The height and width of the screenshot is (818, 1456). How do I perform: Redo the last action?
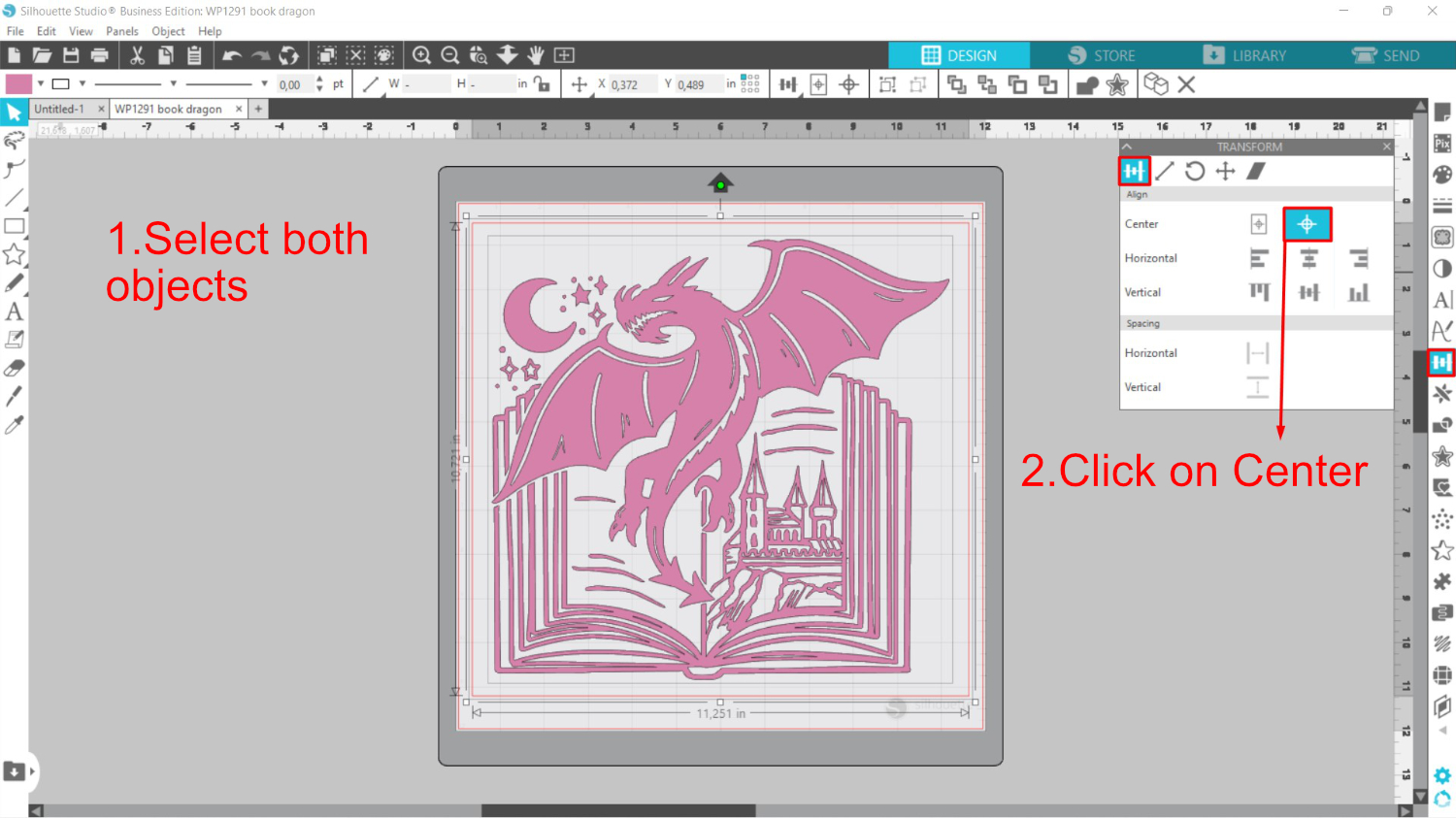coord(260,55)
